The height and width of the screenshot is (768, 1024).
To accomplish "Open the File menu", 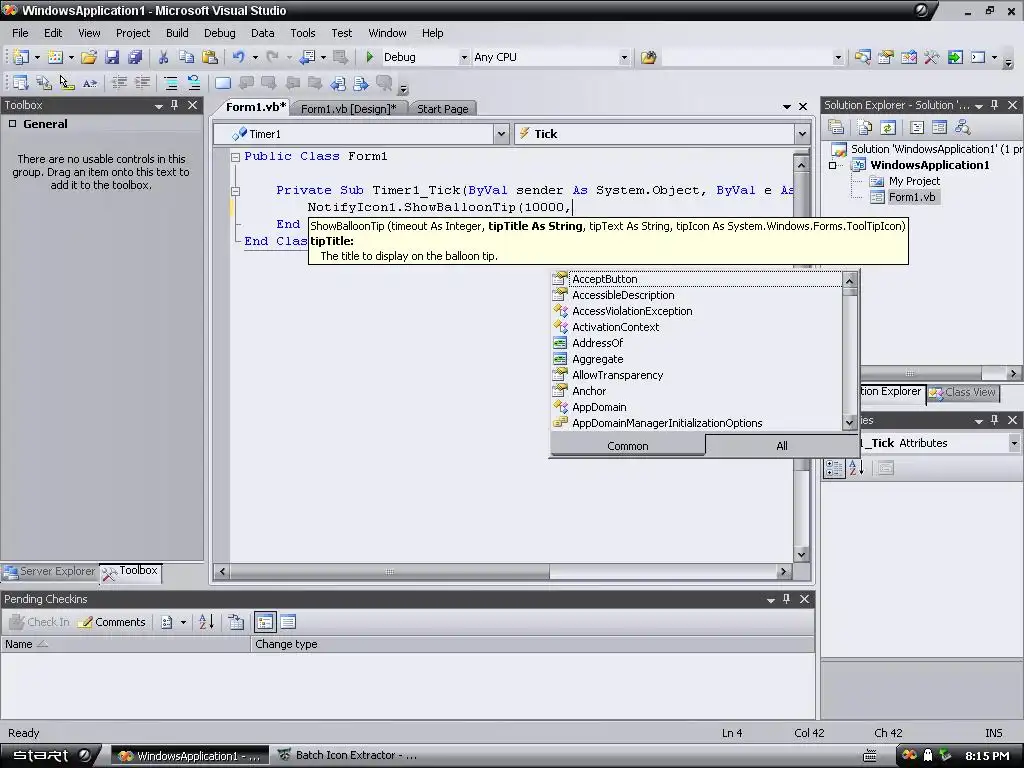I will (20, 33).
